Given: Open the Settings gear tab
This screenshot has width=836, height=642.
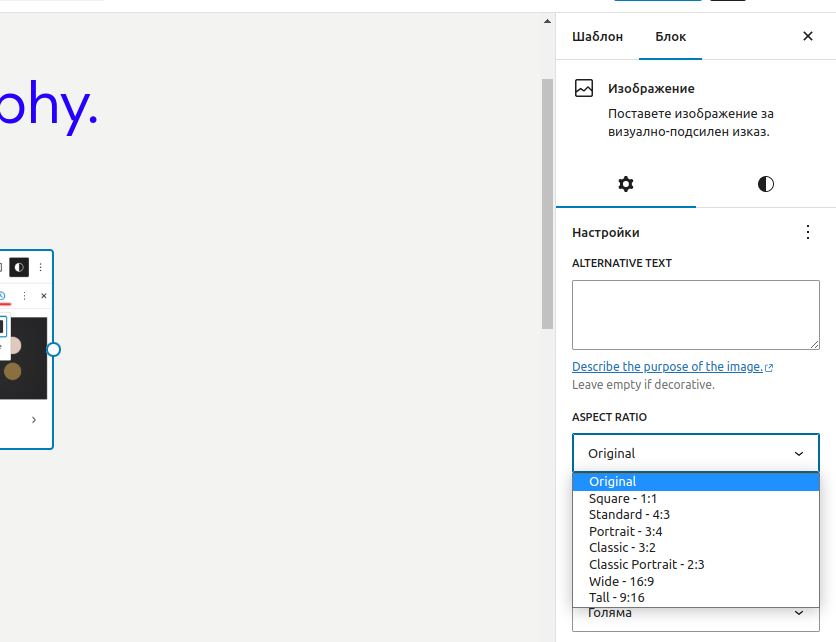Looking at the screenshot, I should tap(626, 184).
